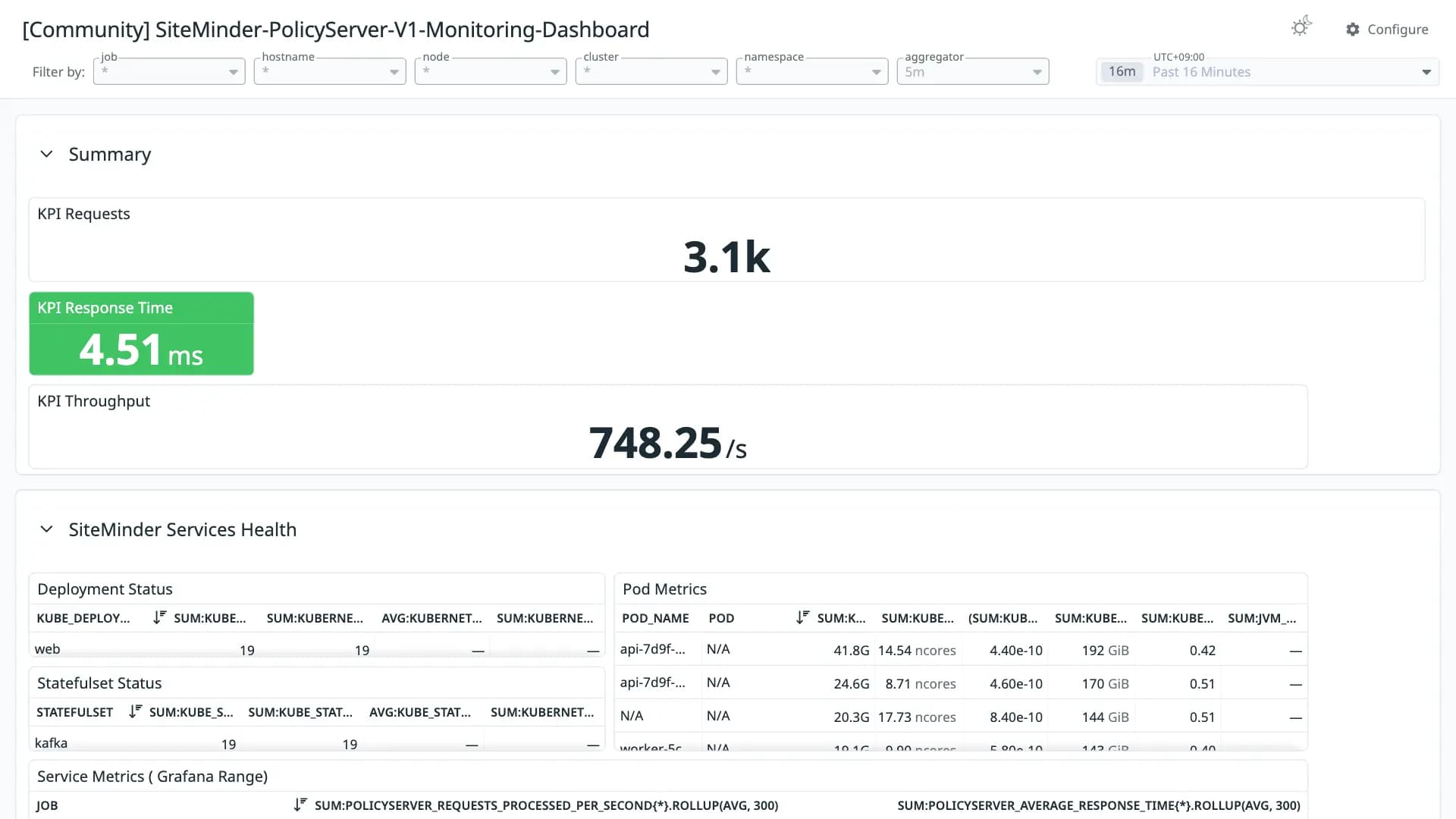The image size is (1456, 819).
Task: Click the KUBE_DEPLOY... column header
Action: (x=83, y=618)
